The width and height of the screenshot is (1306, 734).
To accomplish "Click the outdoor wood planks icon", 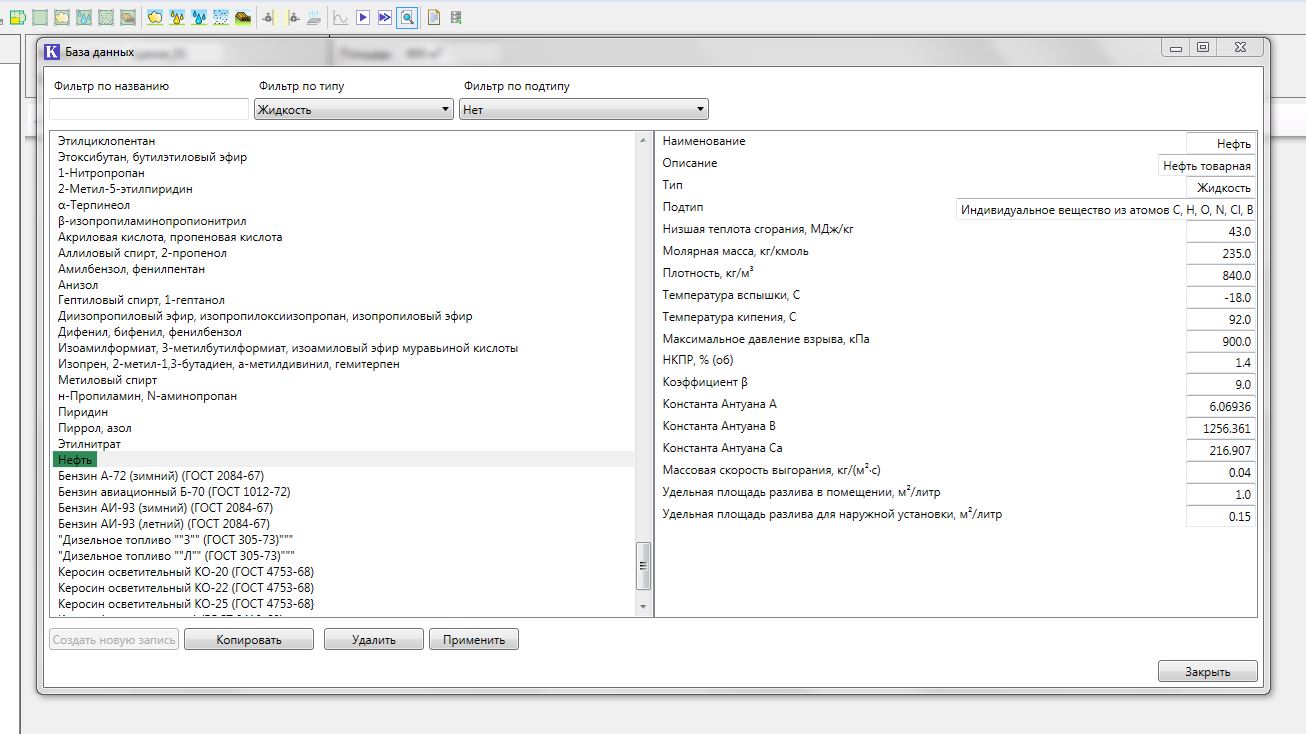I will pyautogui.click(x=243, y=17).
